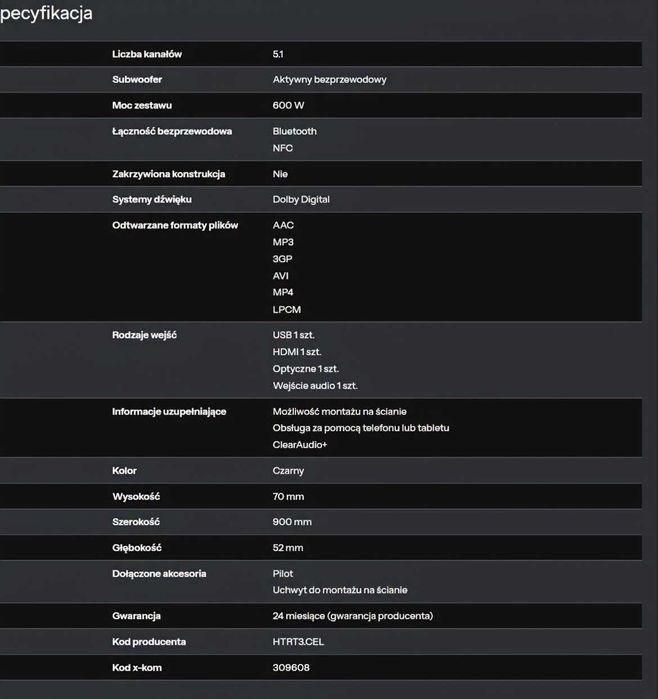Select the Optyczne 1 szt. entry
This screenshot has height=699, width=658.
pos(305,369)
